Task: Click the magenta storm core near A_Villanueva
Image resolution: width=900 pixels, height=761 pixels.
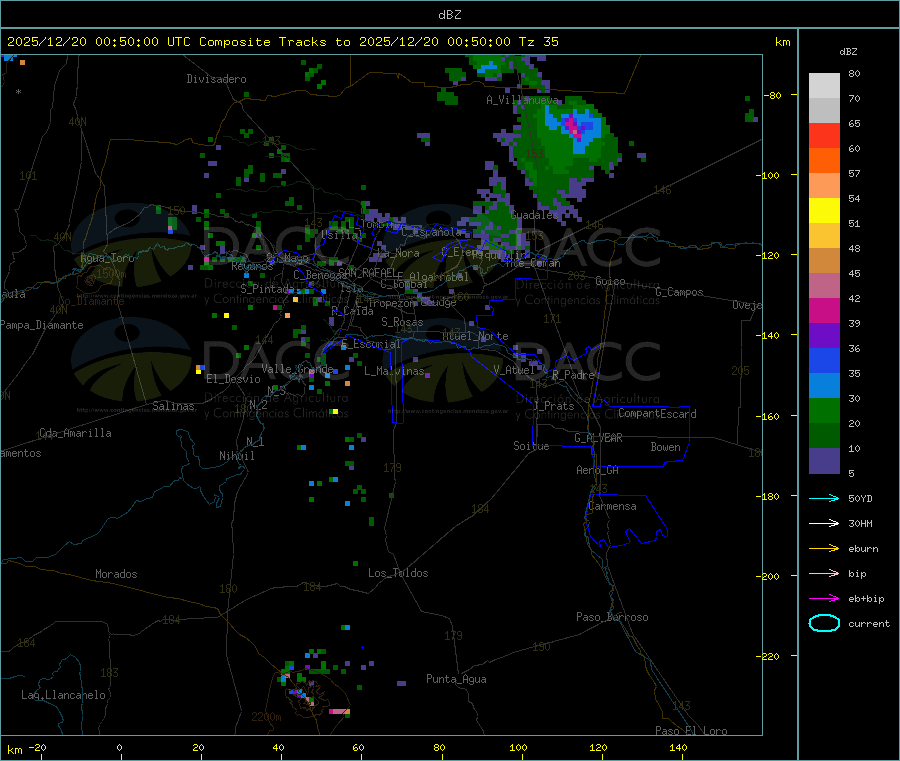Action: coord(574,126)
